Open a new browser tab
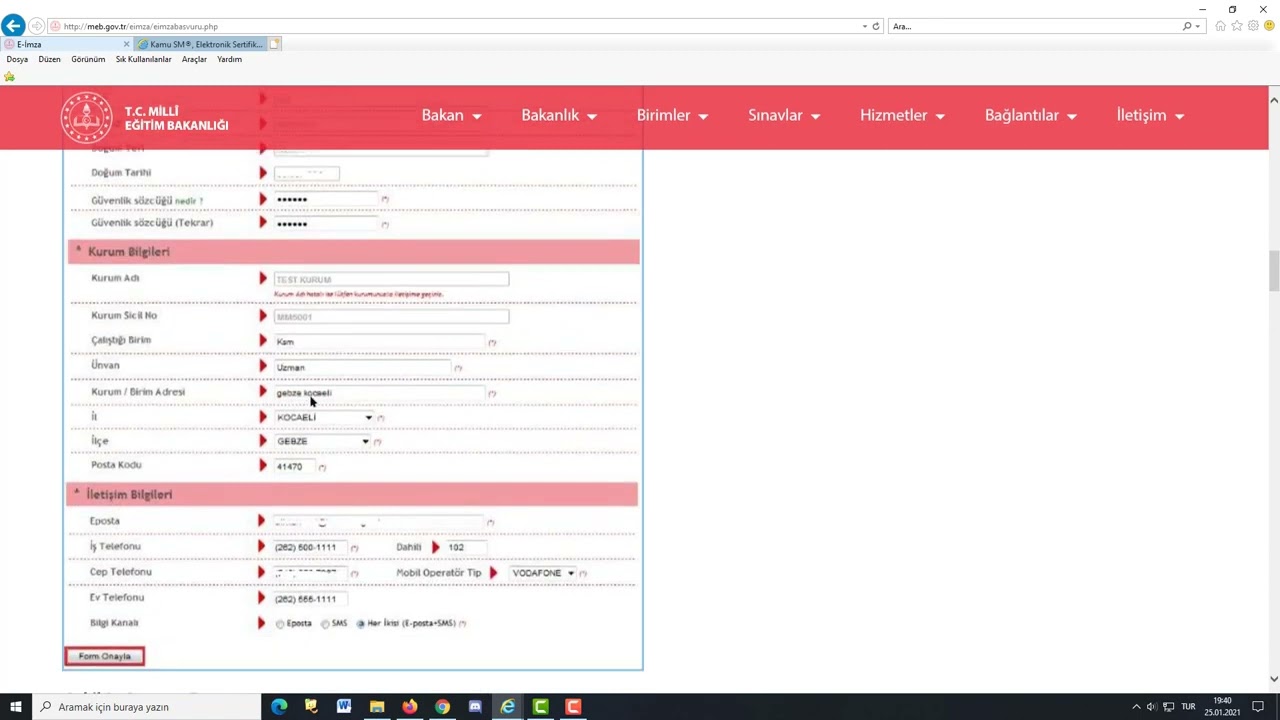This screenshot has height=720, width=1280. (x=275, y=44)
